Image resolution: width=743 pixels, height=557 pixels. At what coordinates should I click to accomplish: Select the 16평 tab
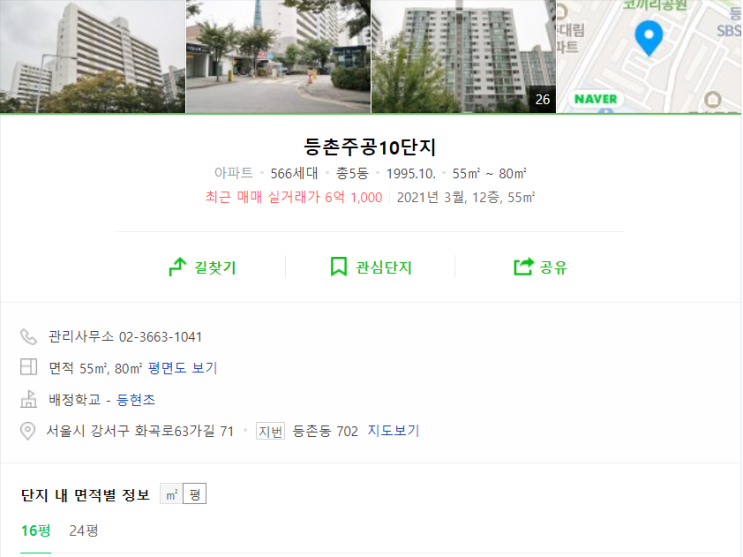click(36, 530)
